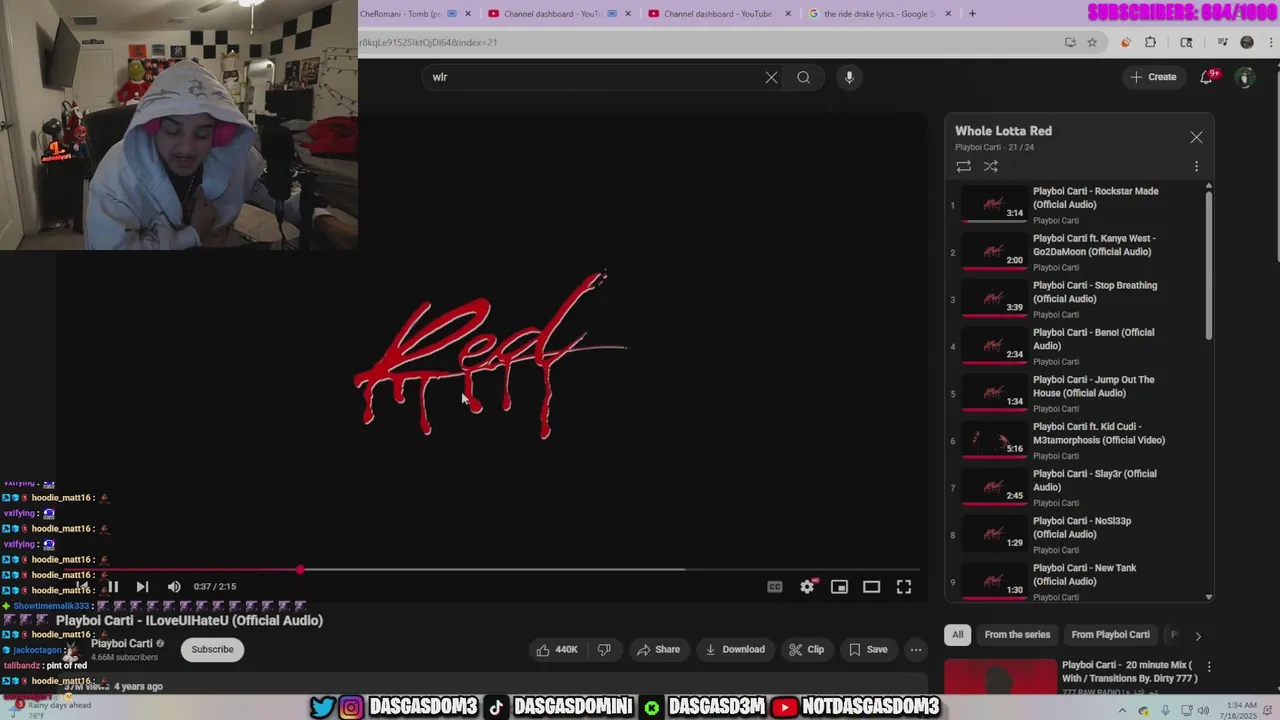Install app icon in address bar

[1070, 42]
